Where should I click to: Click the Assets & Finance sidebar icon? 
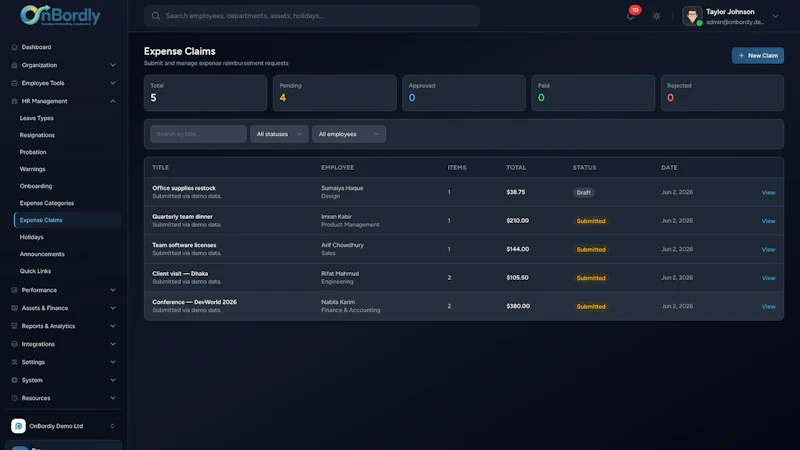point(14,308)
